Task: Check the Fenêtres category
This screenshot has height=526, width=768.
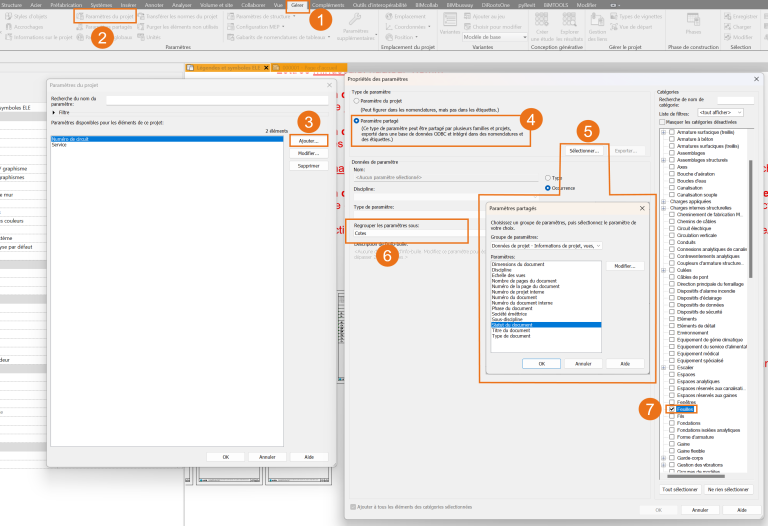Action: coord(672,402)
